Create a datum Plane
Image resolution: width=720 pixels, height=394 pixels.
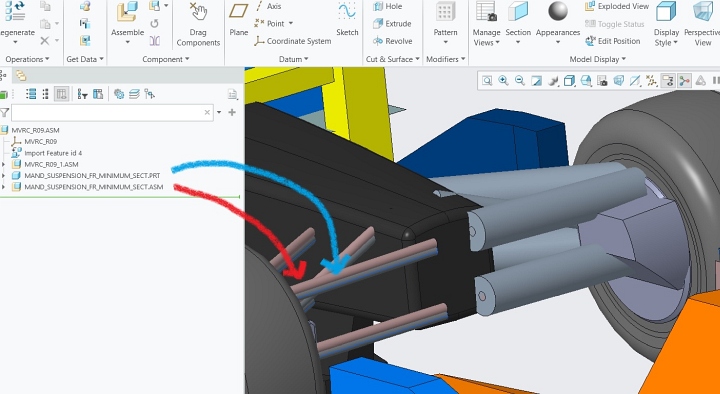tap(238, 19)
